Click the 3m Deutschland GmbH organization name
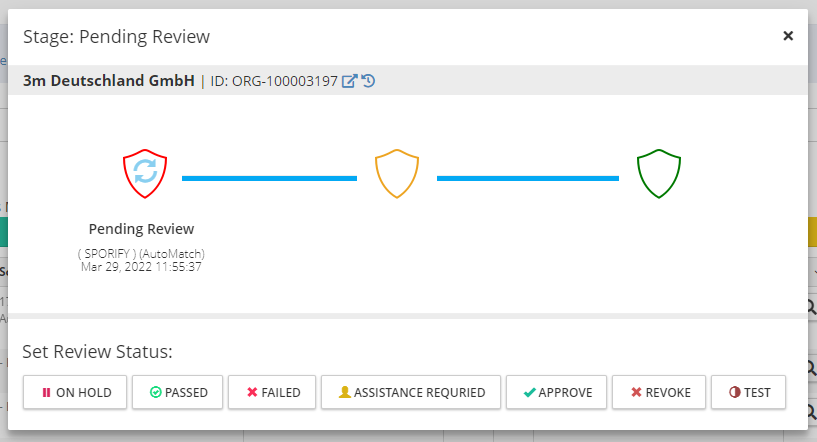Screen dimensions: 817x442 (x=109, y=81)
